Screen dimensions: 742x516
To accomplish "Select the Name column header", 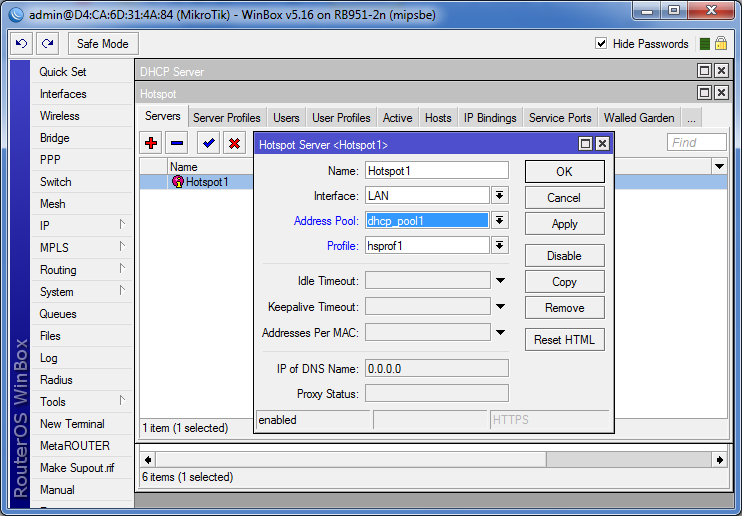I will coord(211,167).
